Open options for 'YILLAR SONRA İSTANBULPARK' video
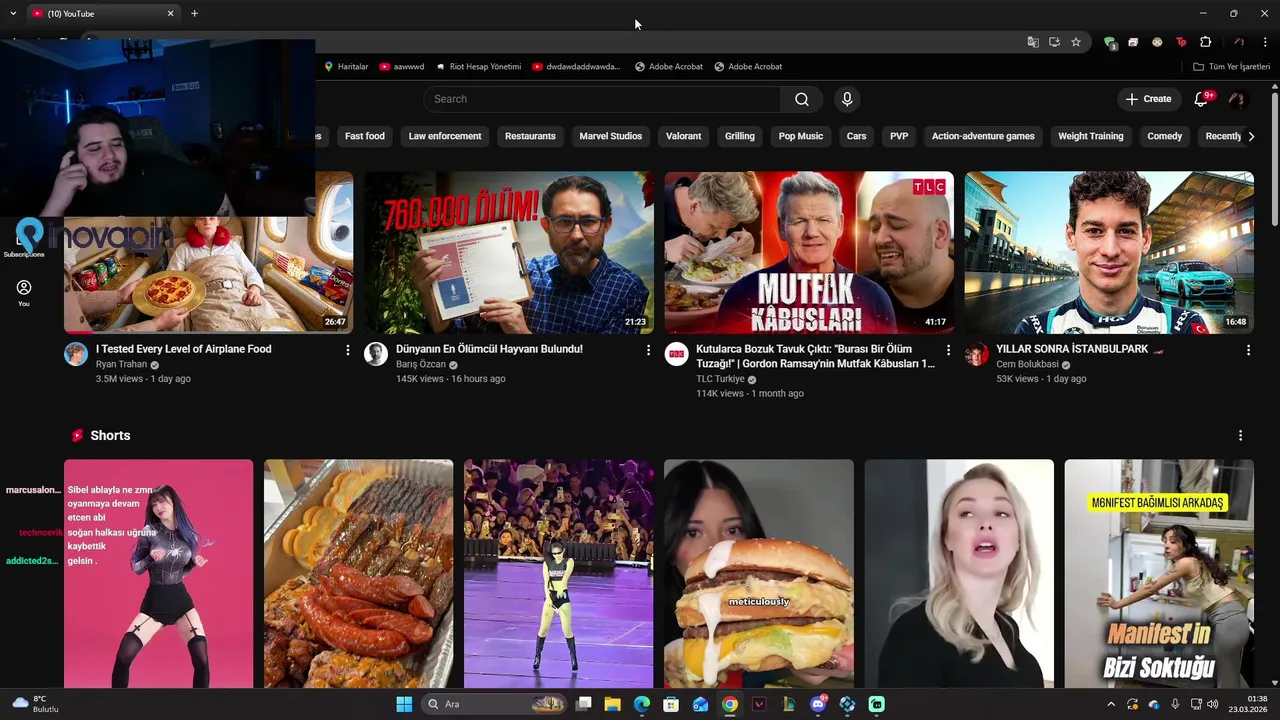 click(1248, 350)
